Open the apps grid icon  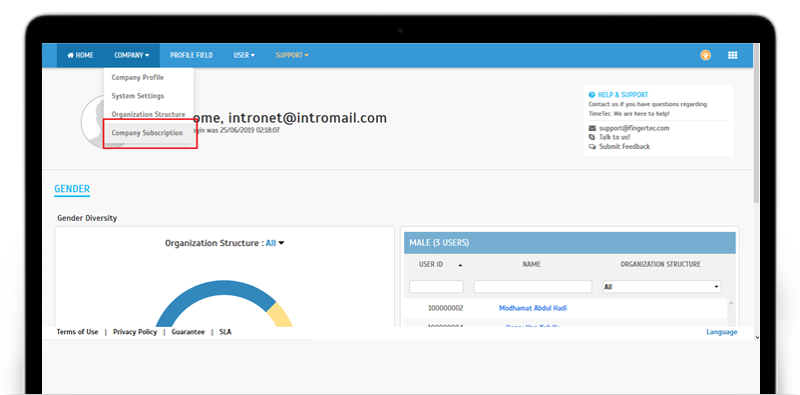tap(733, 55)
